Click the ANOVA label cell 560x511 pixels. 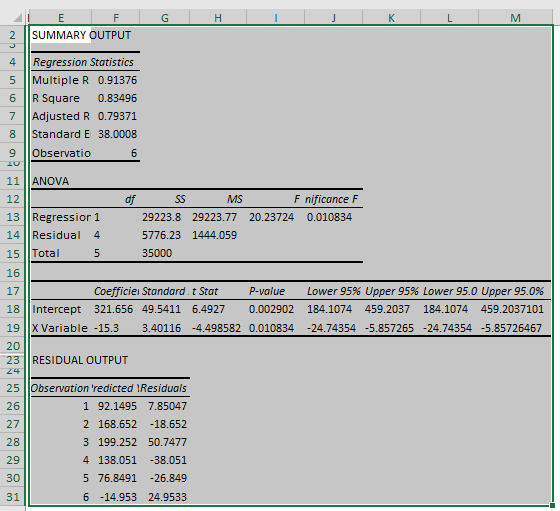coord(50,181)
